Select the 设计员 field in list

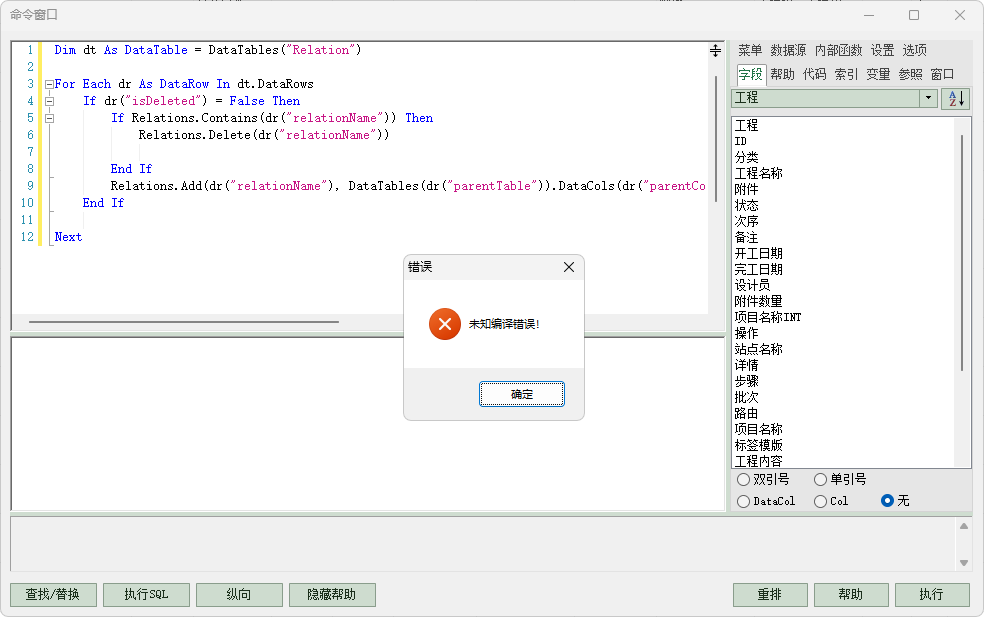(x=752, y=285)
